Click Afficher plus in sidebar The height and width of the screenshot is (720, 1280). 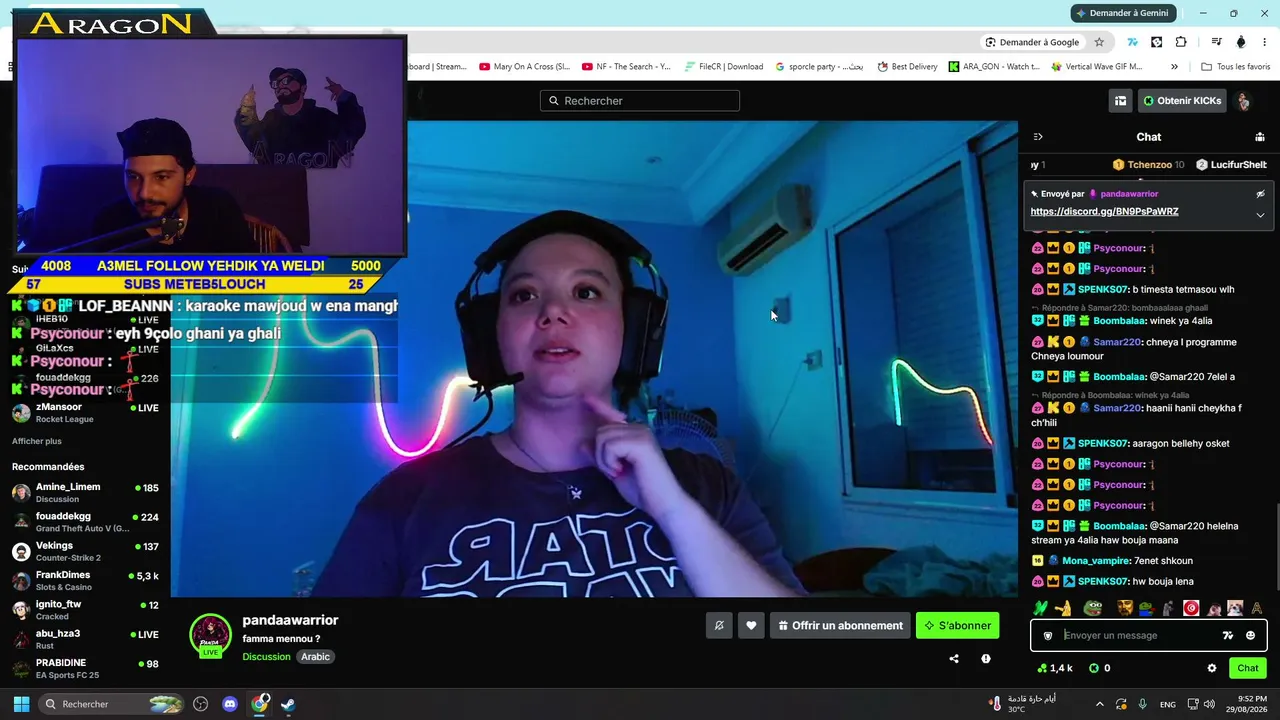click(x=37, y=441)
